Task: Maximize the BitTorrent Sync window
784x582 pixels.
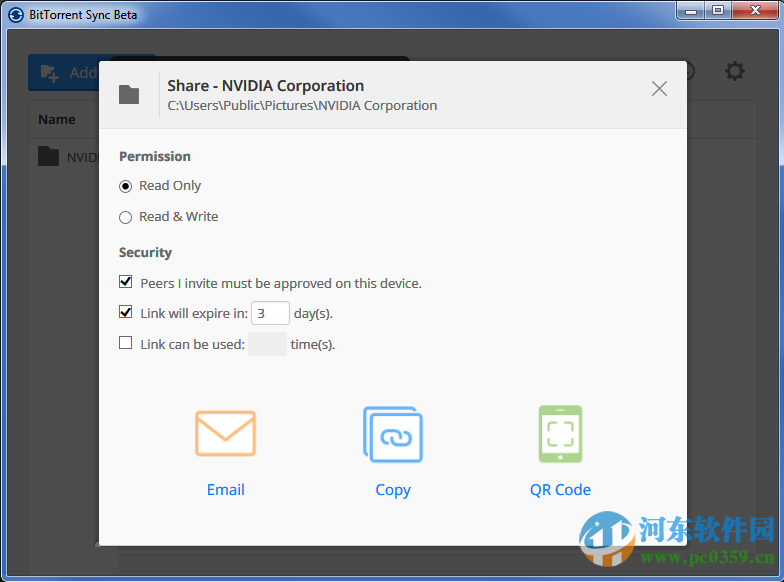Action: [x=718, y=10]
